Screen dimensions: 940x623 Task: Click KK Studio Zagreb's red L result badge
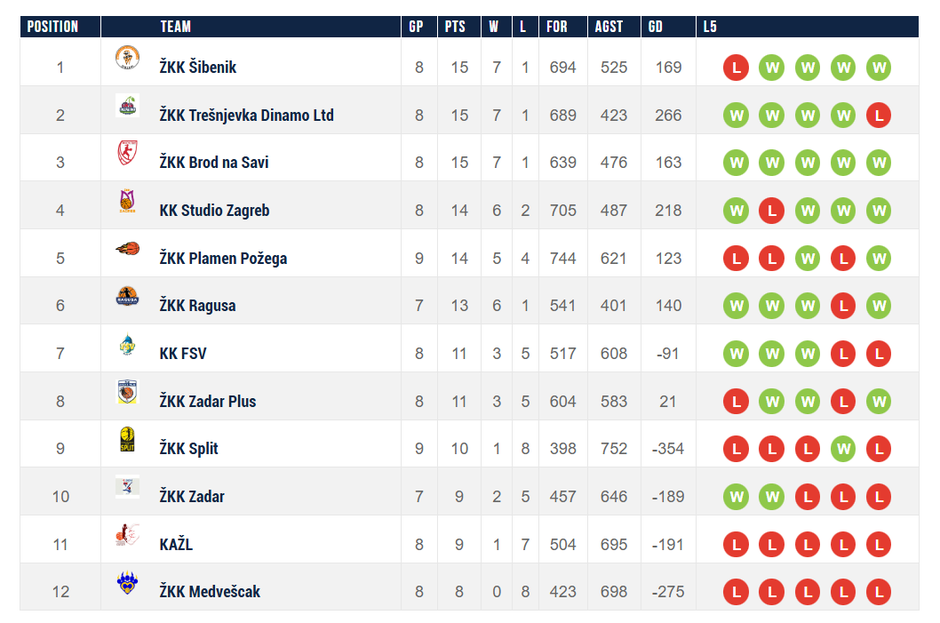coord(771,211)
